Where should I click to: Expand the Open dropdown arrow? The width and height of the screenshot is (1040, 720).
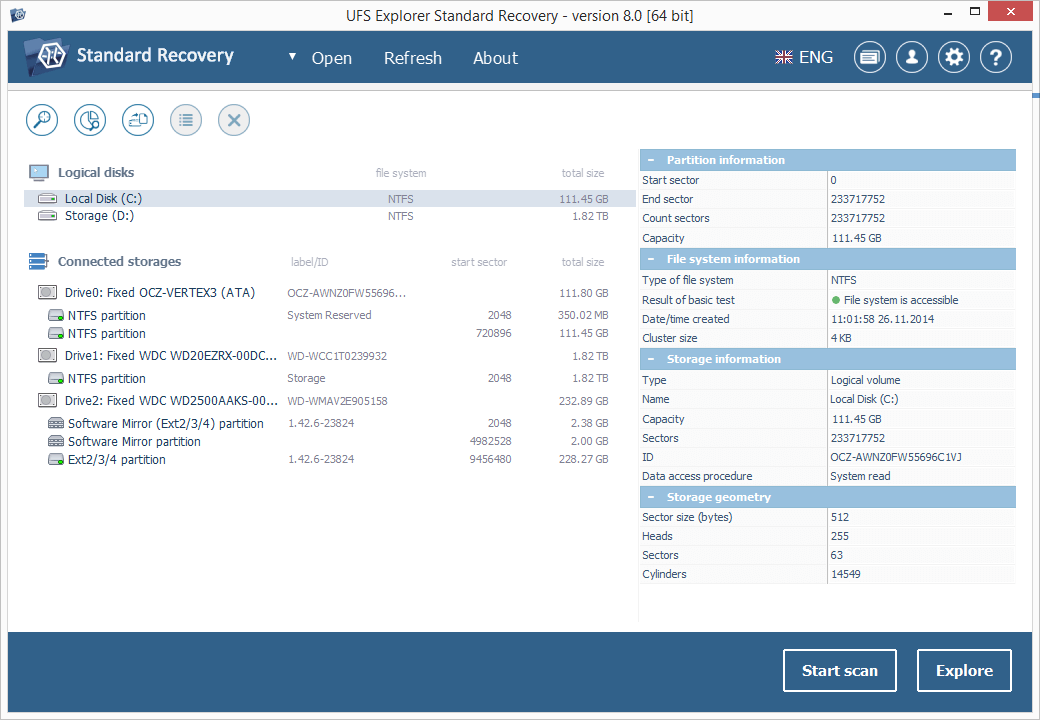[293, 58]
